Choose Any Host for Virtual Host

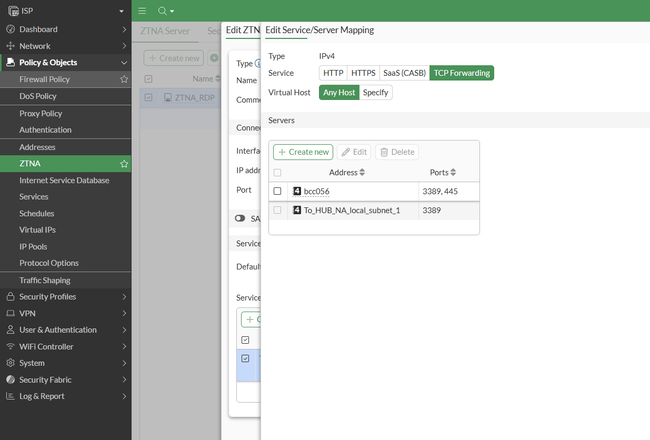[x=339, y=92]
